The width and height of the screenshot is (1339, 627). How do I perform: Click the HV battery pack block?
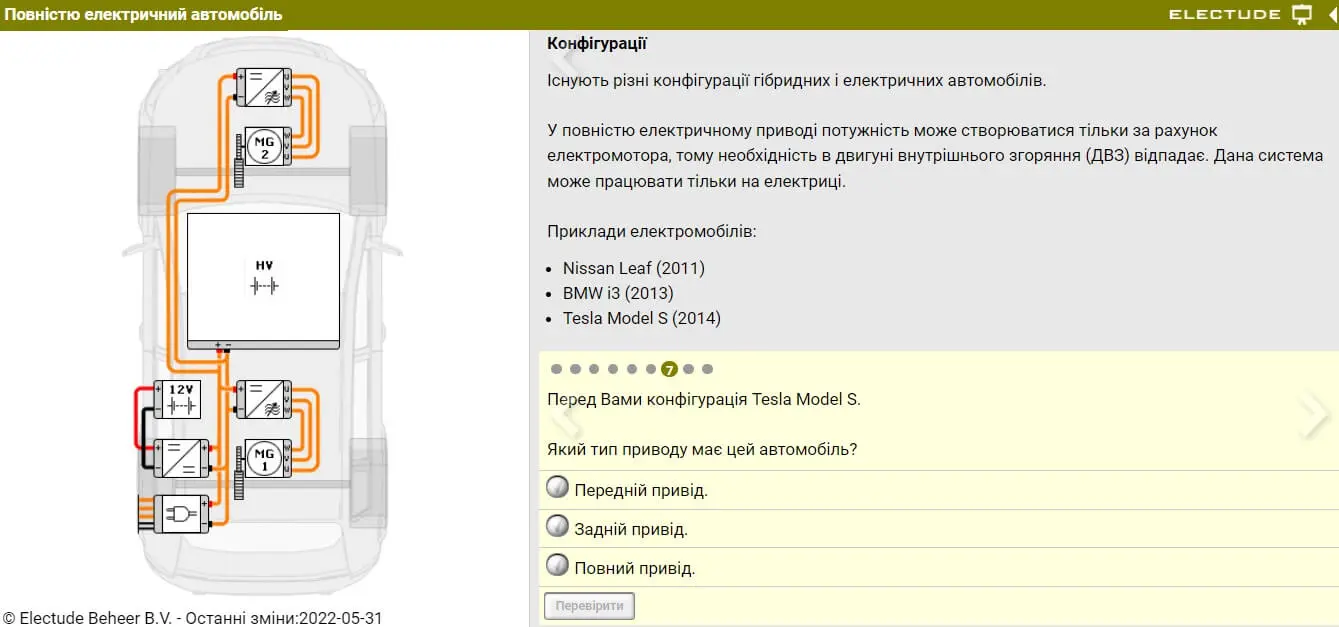(x=264, y=281)
